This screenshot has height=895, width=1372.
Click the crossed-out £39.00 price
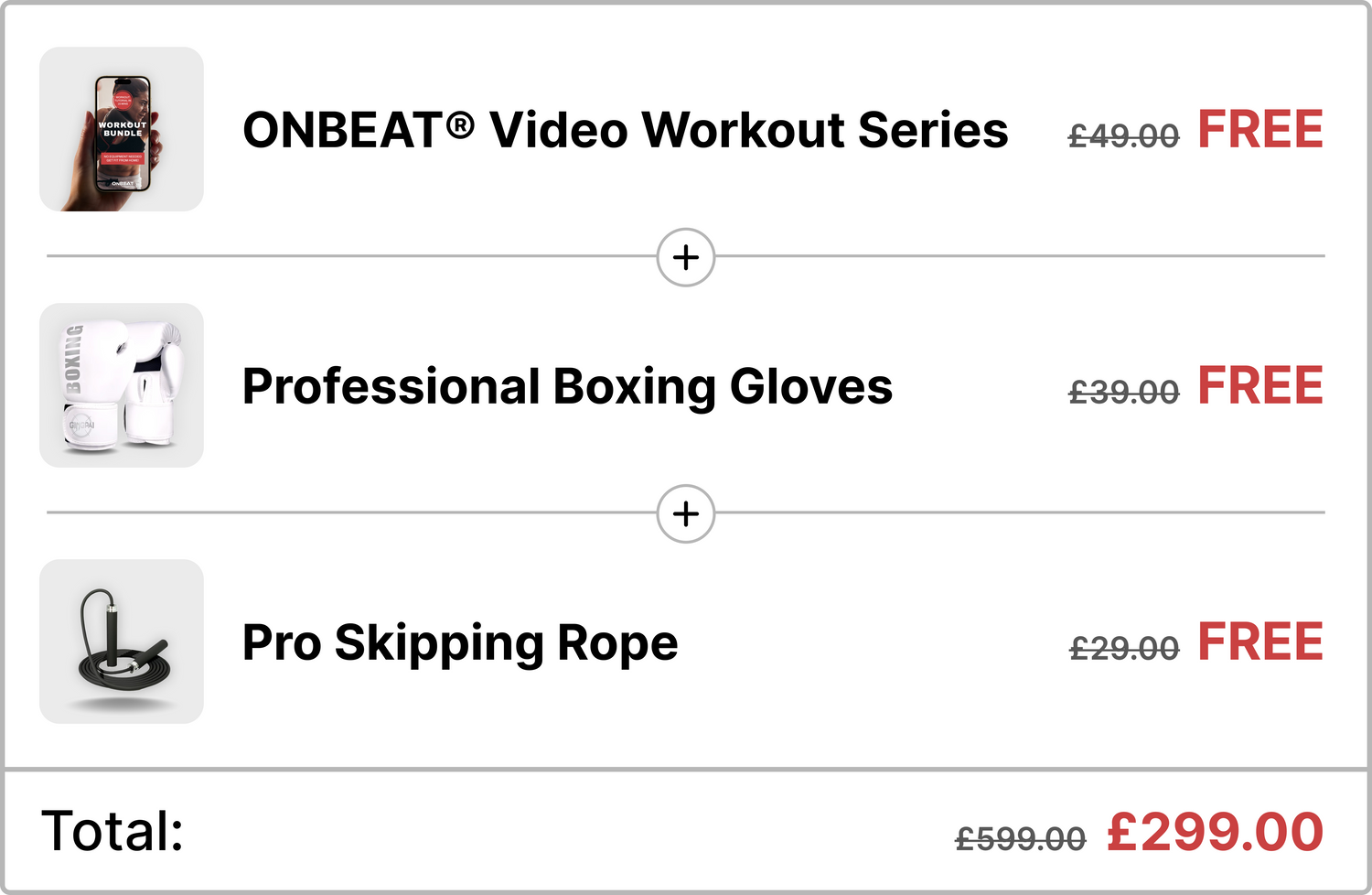[x=1124, y=393]
